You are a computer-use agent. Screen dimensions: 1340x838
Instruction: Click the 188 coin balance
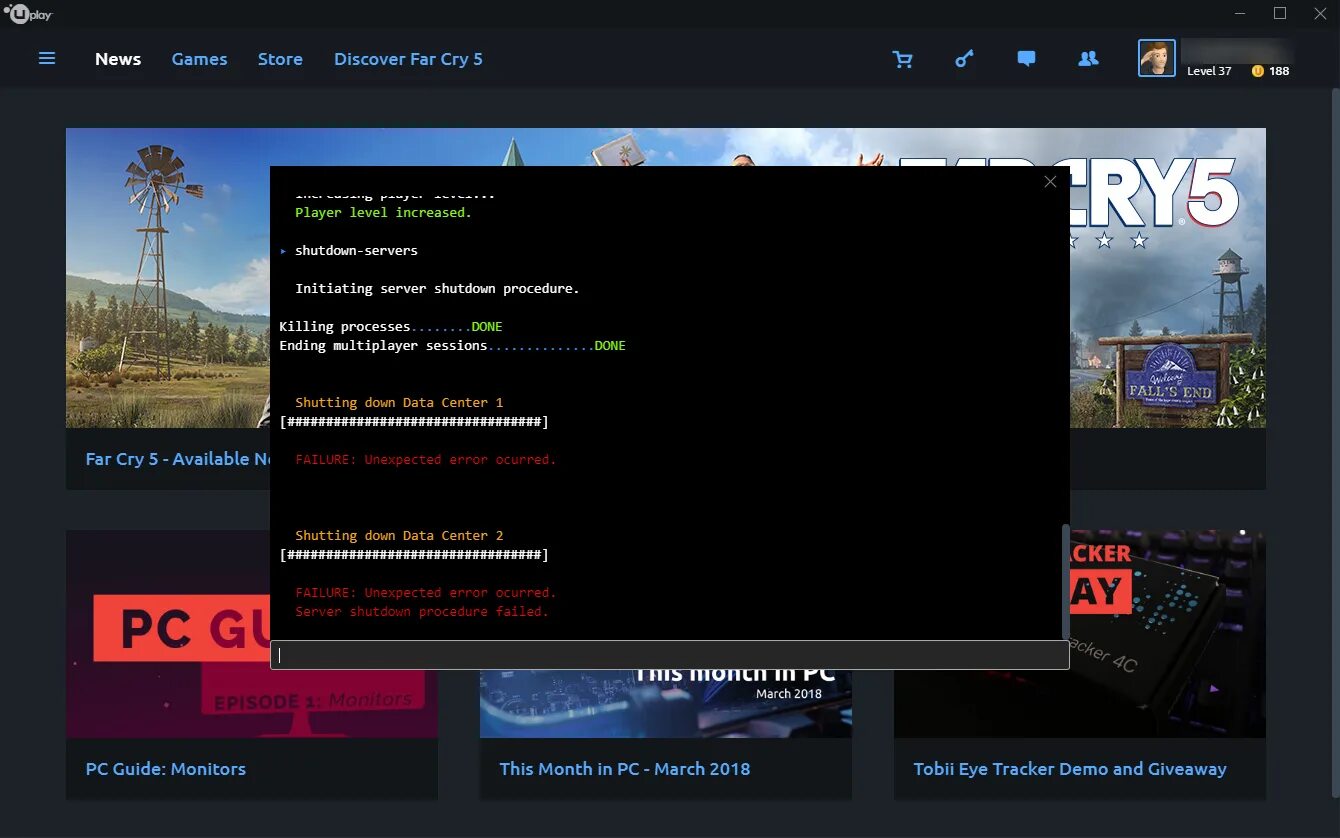coord(1279,71)
